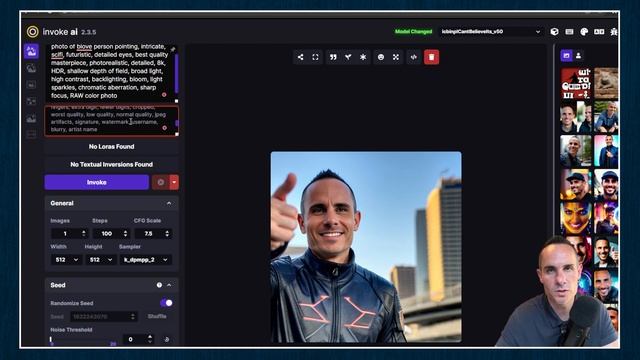Image resolution: width=640 pixels, height=360 pixels.
Task: Open the Training tab icon in sidebar
Action: (31, 134)
